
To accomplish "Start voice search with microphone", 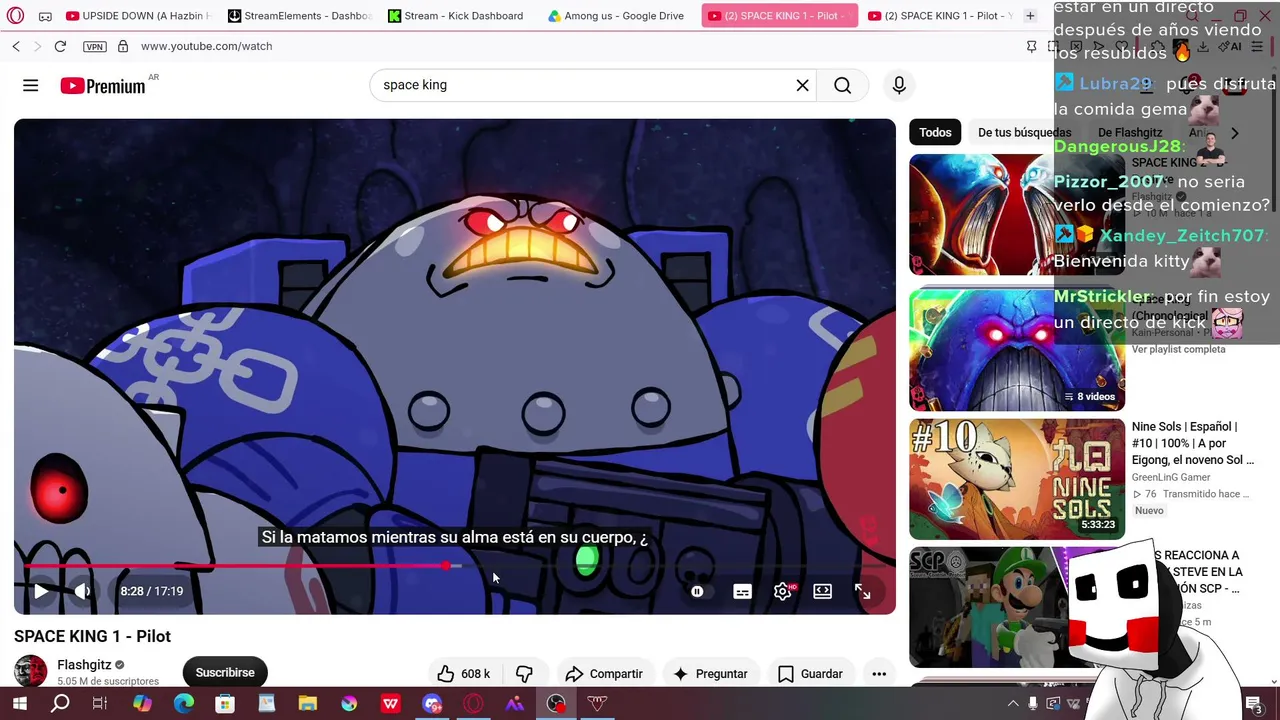I will [x=899, y=85].
